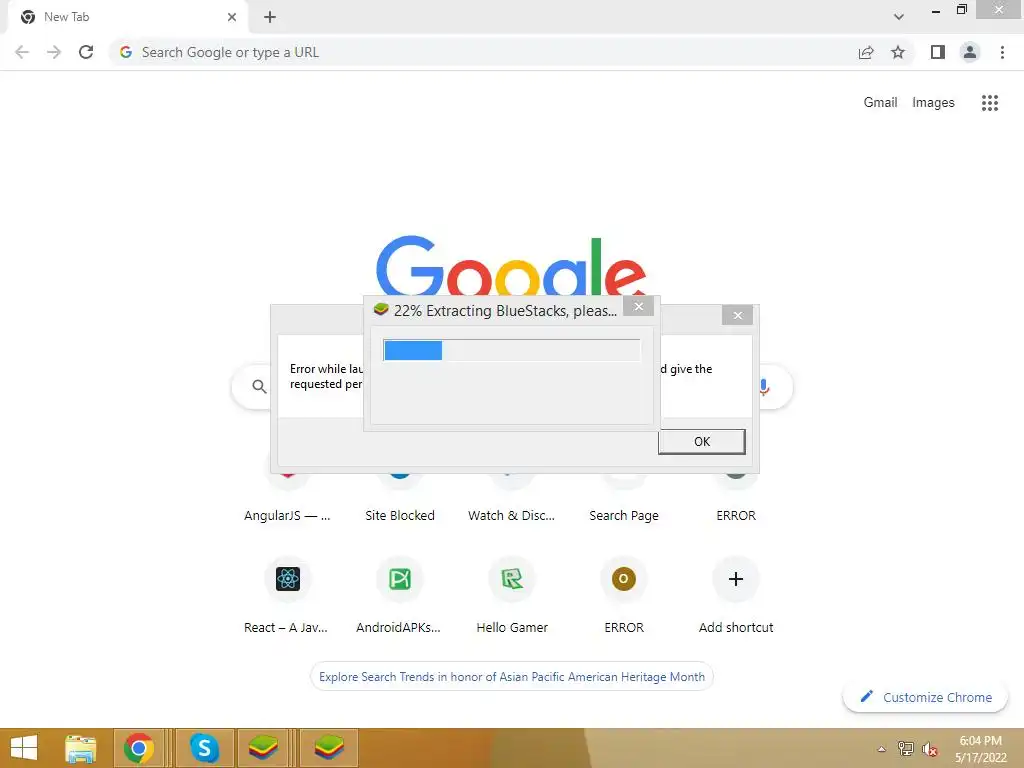Expand the tab search chevron
This screenshot has height=768, width=1024.
click(x=899, y=17)
